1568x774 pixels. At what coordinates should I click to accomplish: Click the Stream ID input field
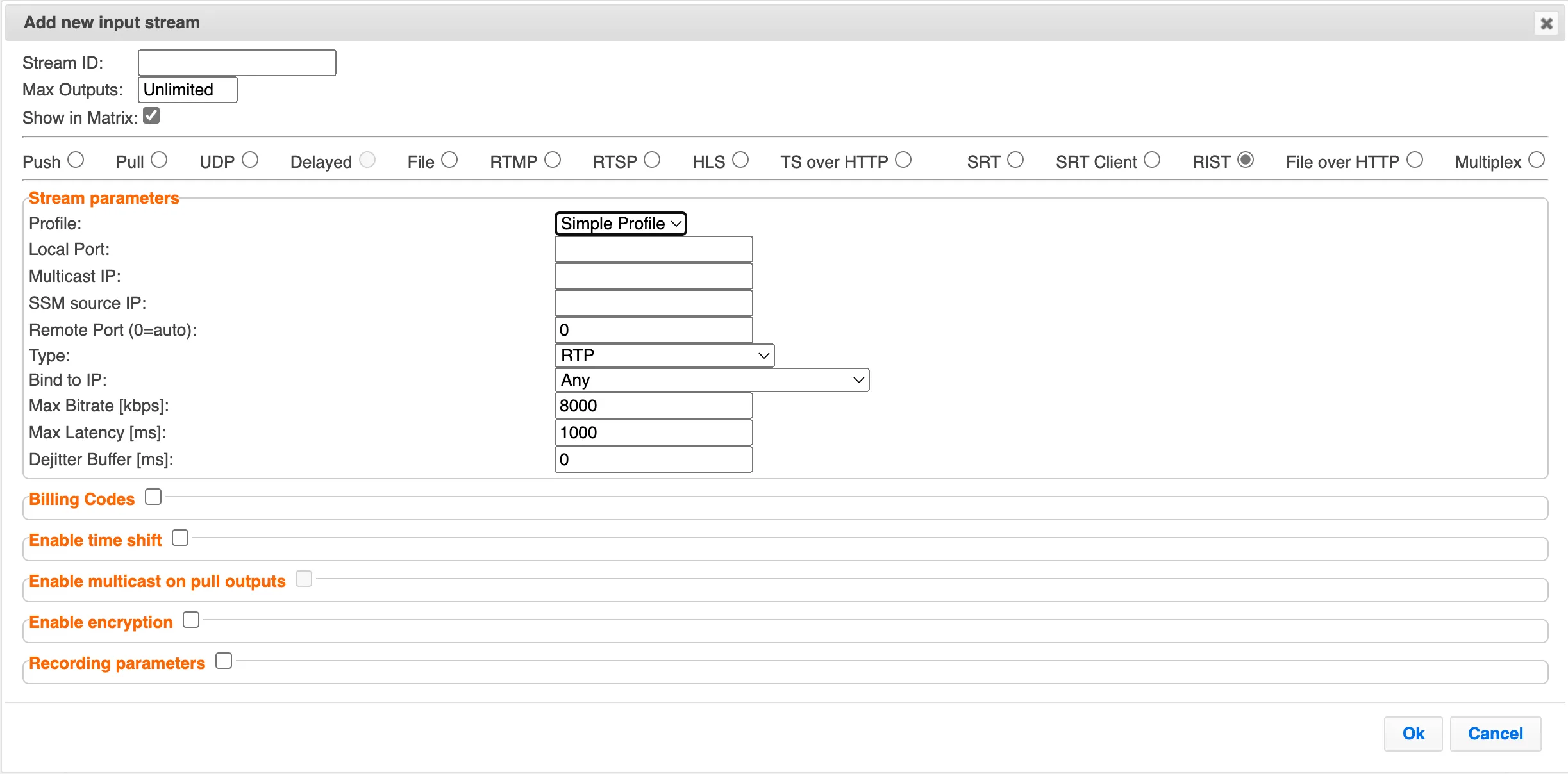coord(237,63)
